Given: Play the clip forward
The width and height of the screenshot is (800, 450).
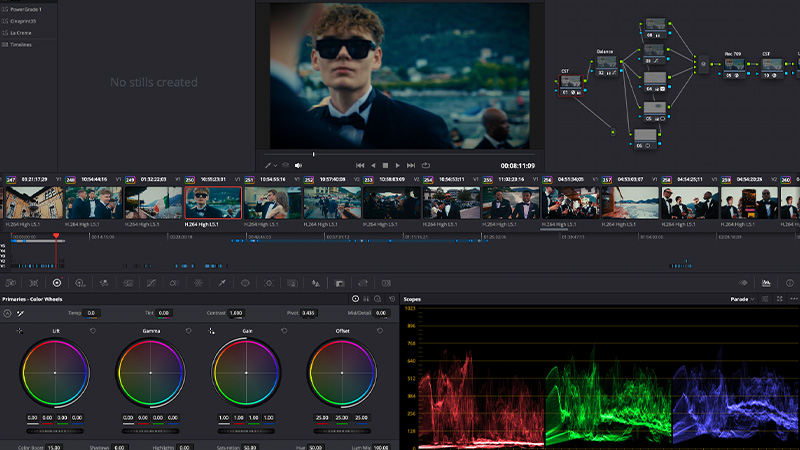Looking at the screenshot, I should pos(398,165).
